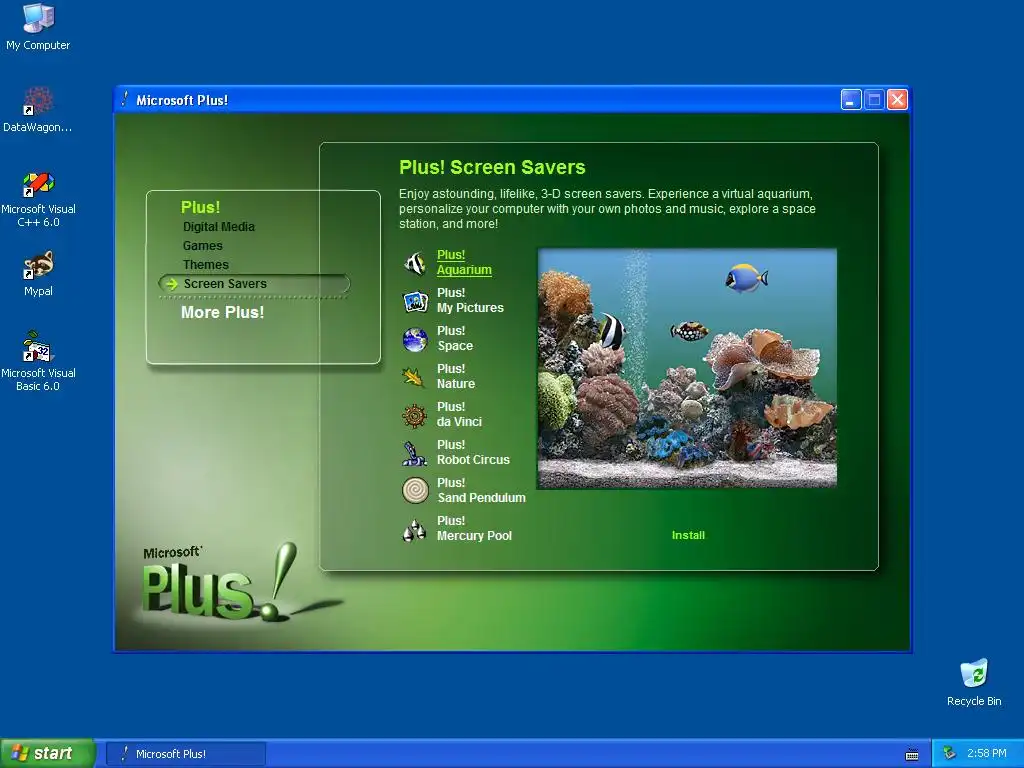Open the Digital Media section

219,227
